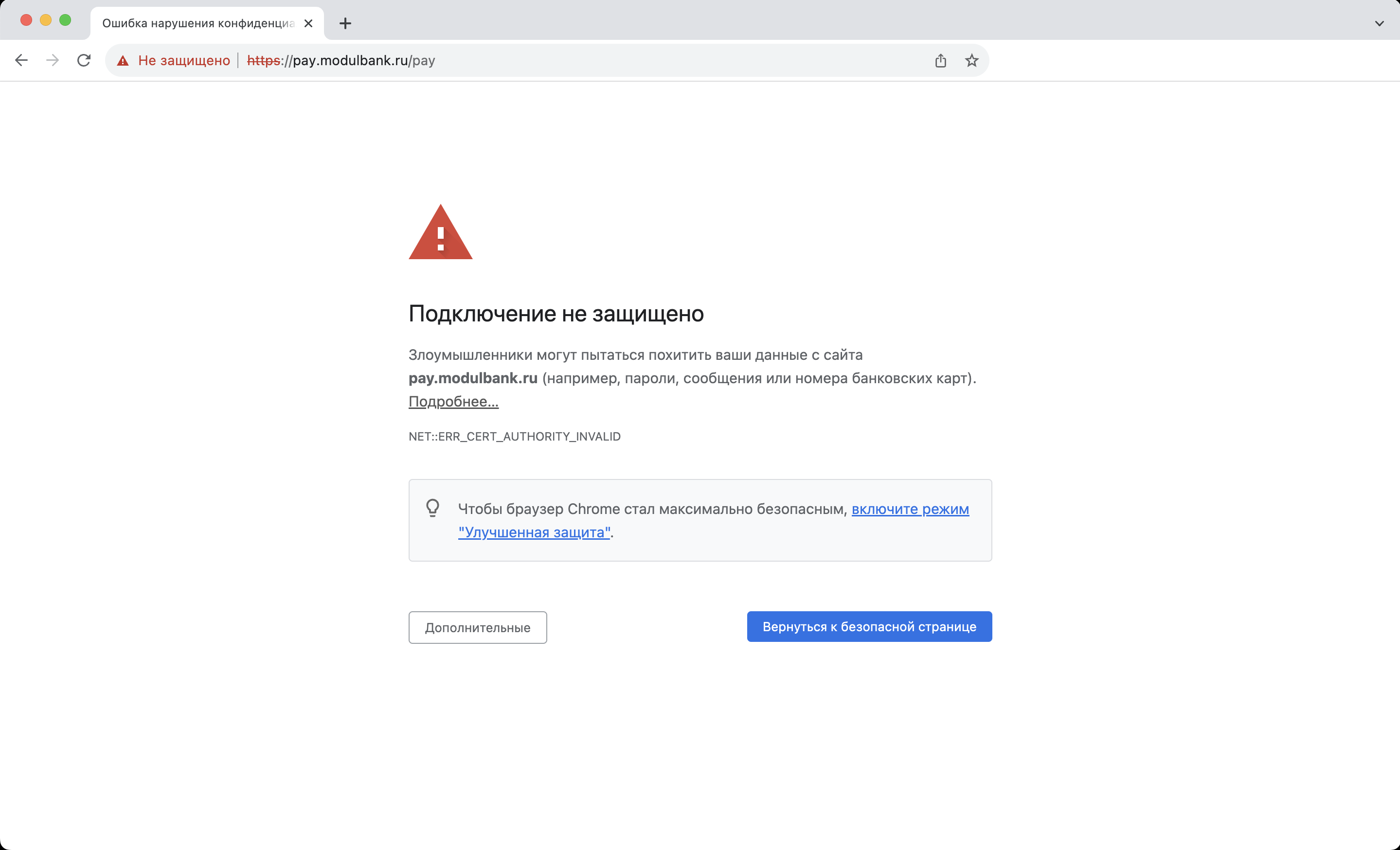Image resolution: width=1400 pixels, height=850 pixels.
Task: Open a new tab with plus icon
Action: (x=345, y=23)
